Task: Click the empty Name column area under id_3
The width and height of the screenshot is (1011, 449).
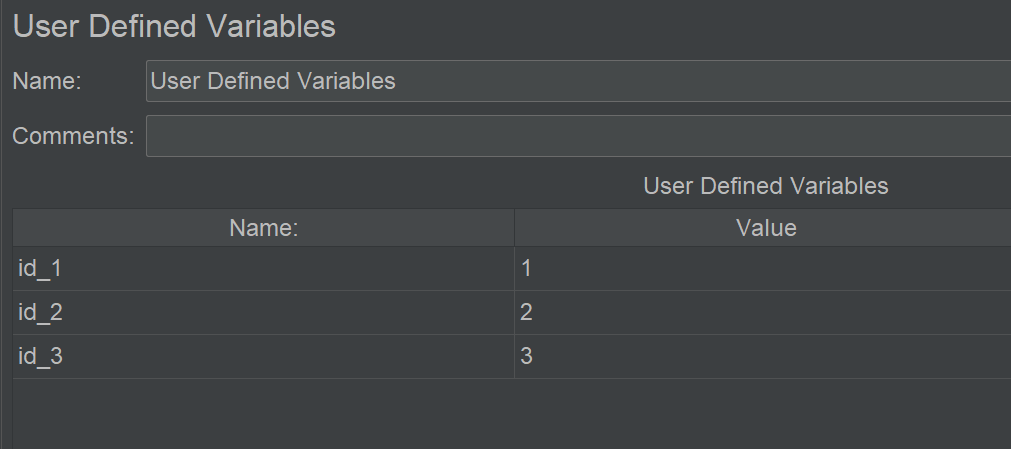Action: 264,414
